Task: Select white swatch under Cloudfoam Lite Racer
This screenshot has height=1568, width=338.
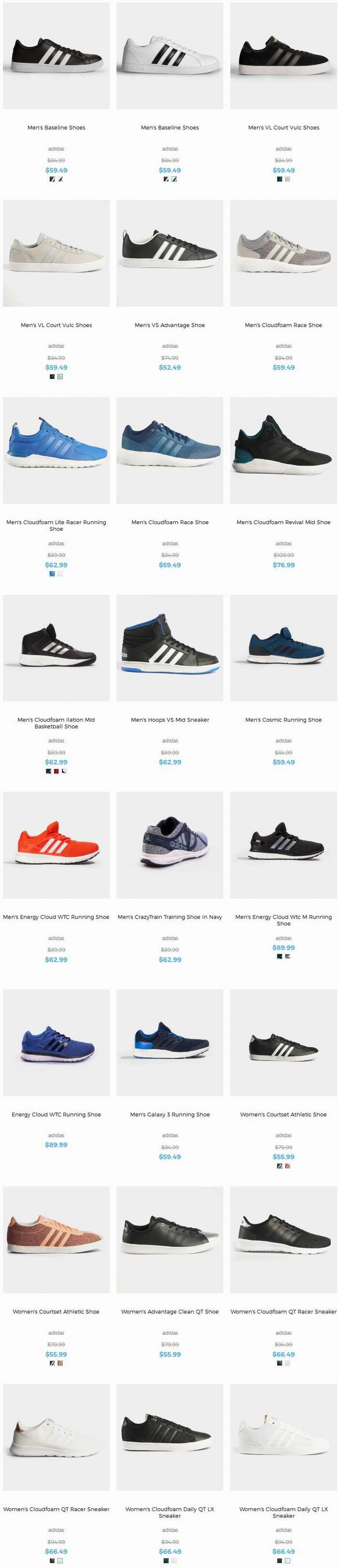Action: 60,574
